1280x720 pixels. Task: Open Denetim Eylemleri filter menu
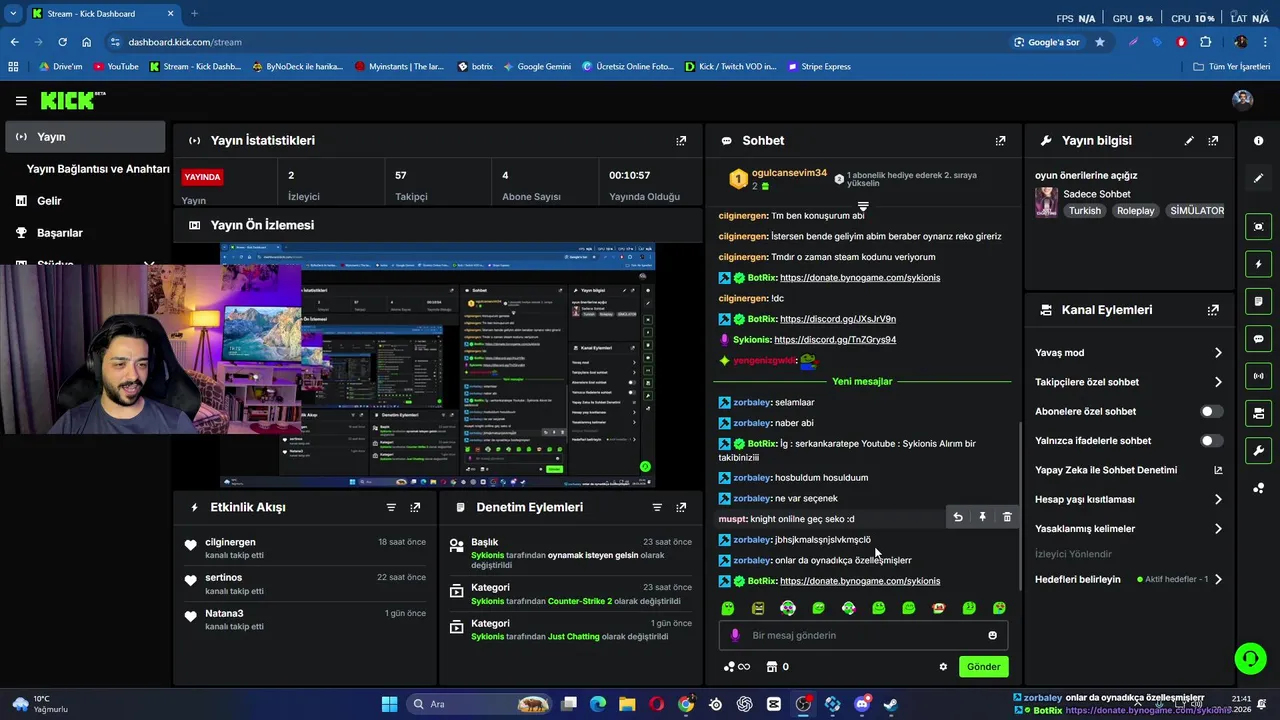657,507
